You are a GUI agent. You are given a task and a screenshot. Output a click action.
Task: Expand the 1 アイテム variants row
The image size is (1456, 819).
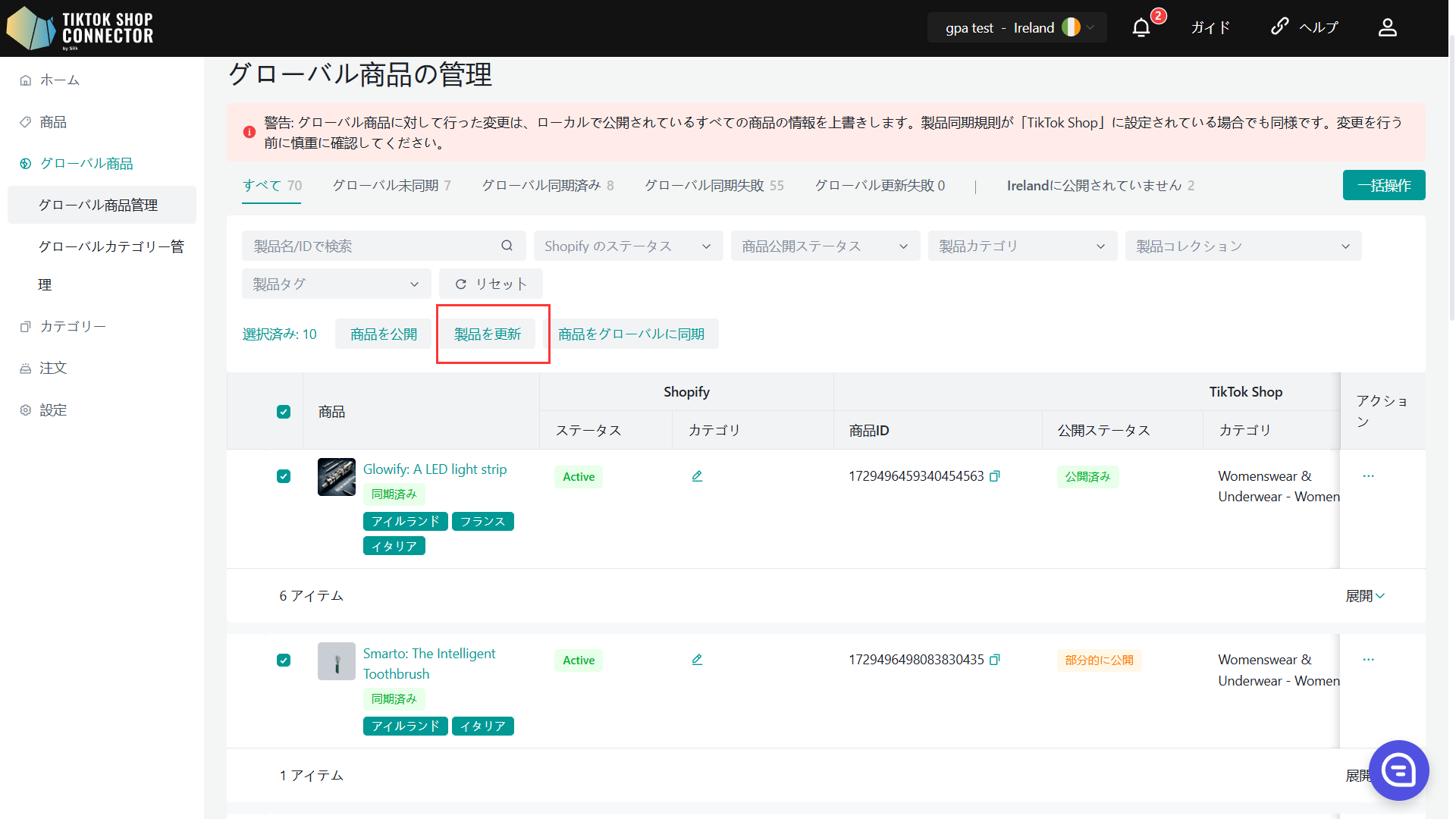tap(1358, 775)
